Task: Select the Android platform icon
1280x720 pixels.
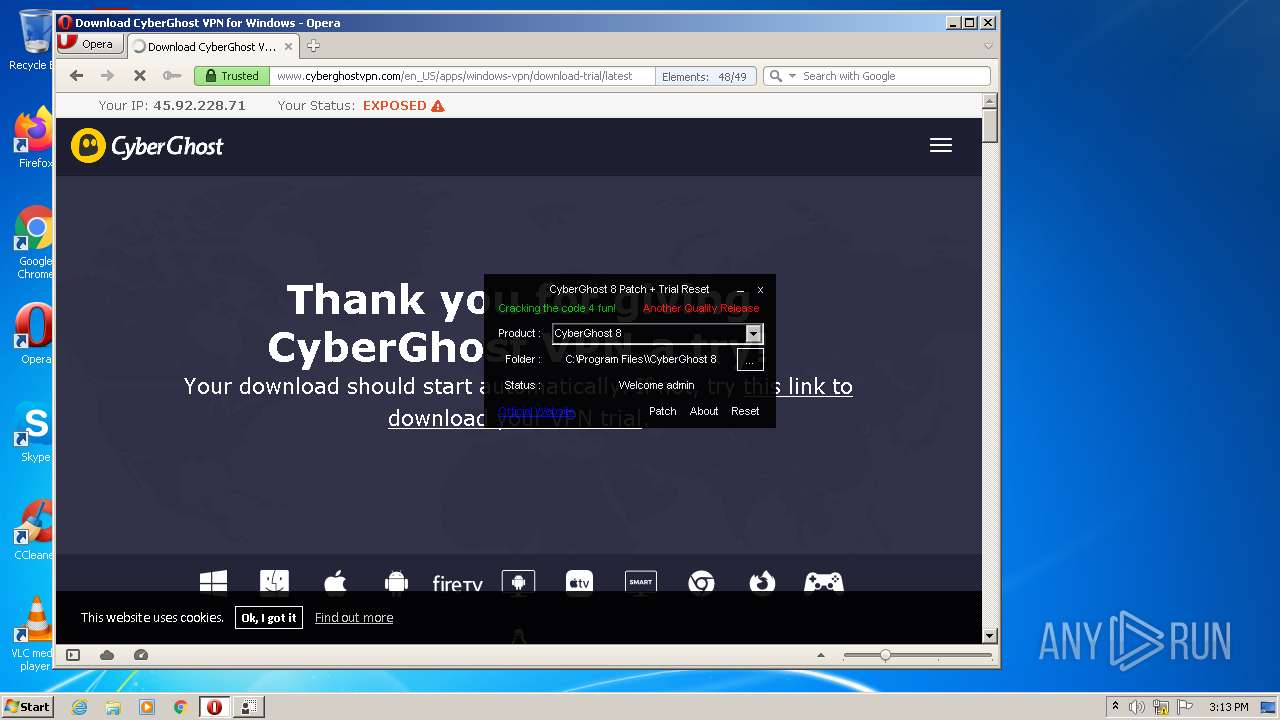Action: click(396, 582)
